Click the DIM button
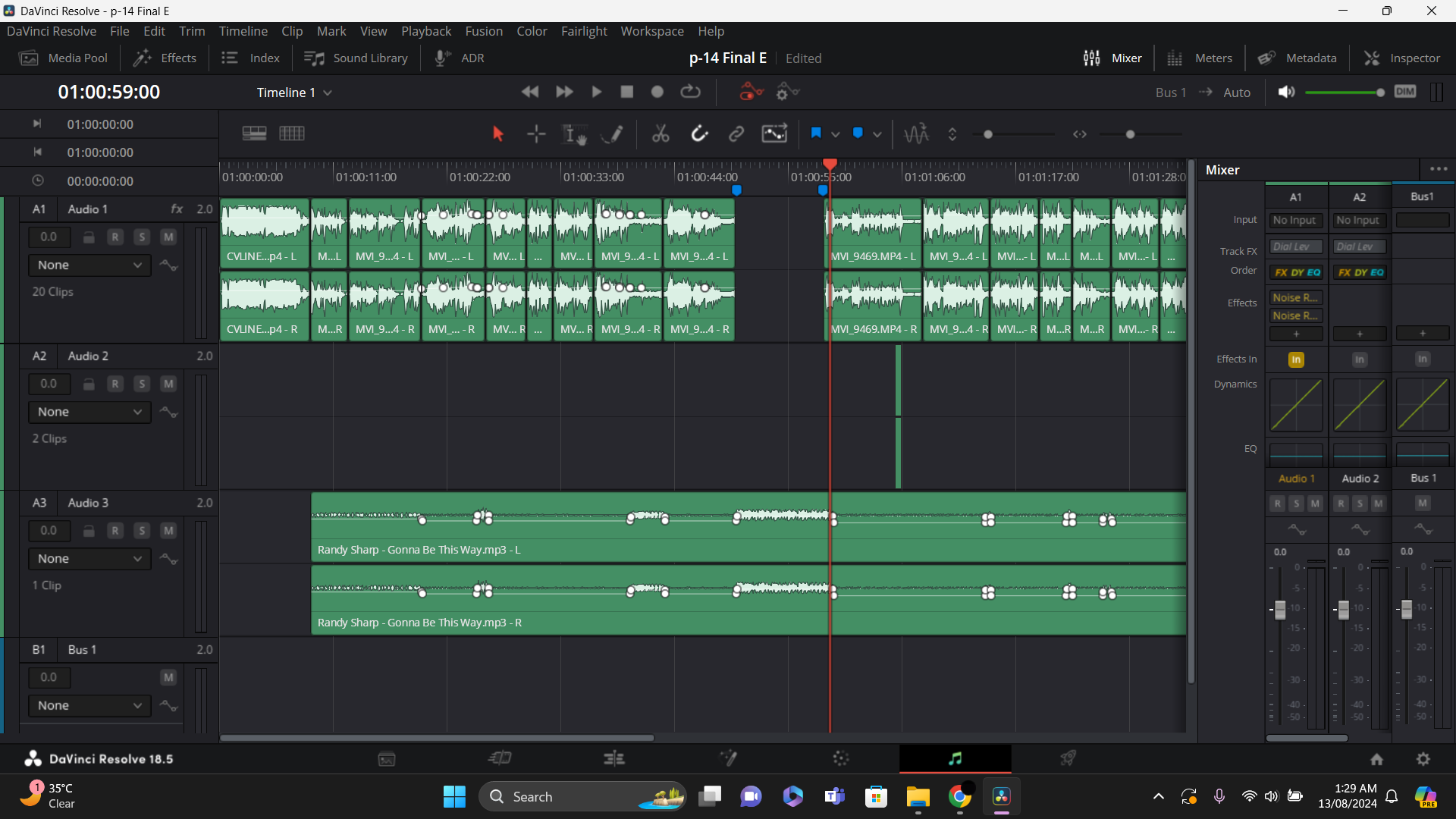 tap(1404, 92)
